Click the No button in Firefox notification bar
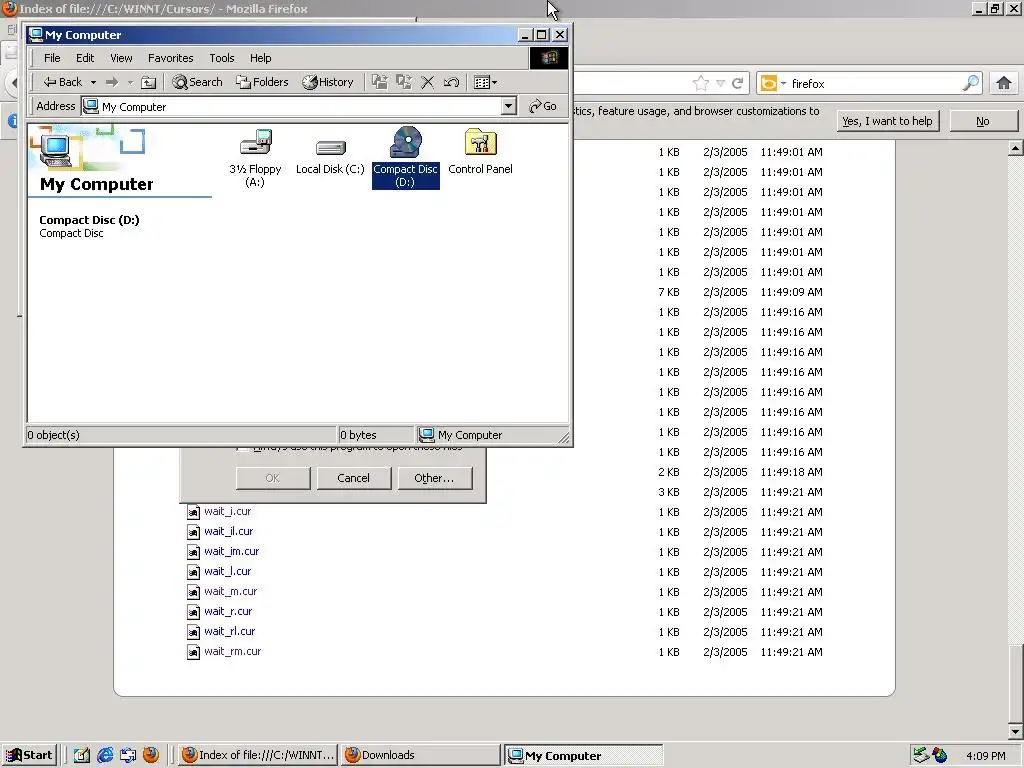Image resolution: width=1024 pixels, height=768 pixels. point(983,121)
